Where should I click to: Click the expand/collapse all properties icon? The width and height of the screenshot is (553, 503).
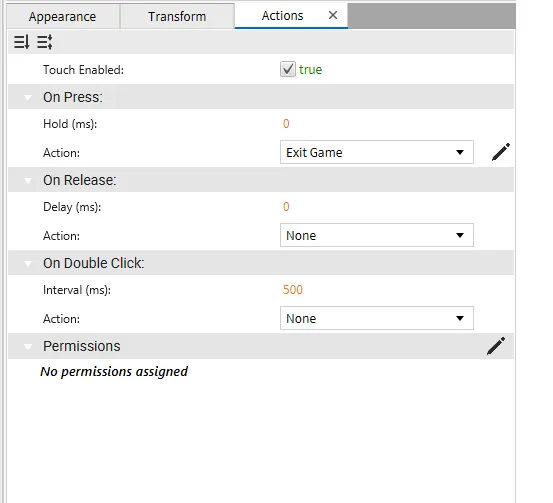tap(45, 42)
